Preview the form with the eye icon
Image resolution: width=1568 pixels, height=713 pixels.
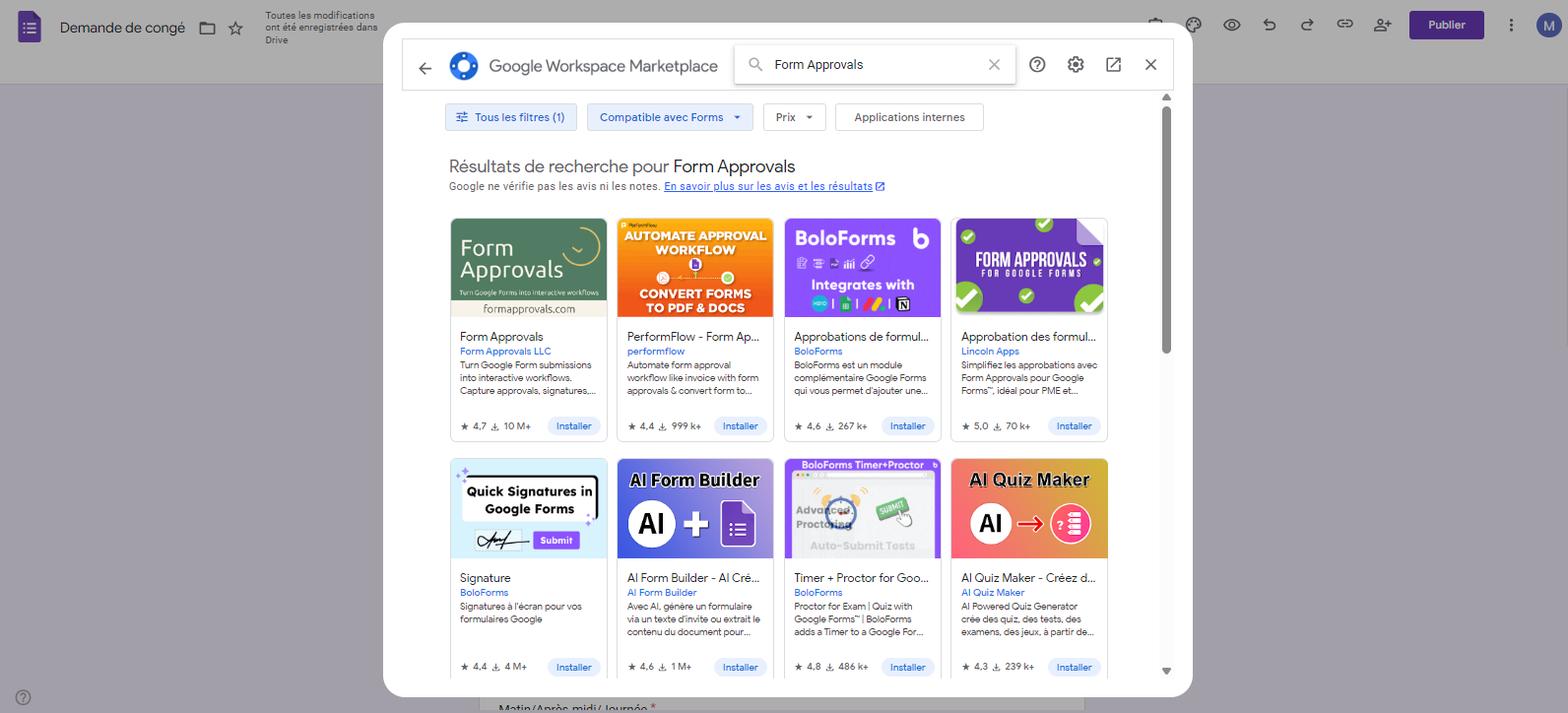(1231, 25)
